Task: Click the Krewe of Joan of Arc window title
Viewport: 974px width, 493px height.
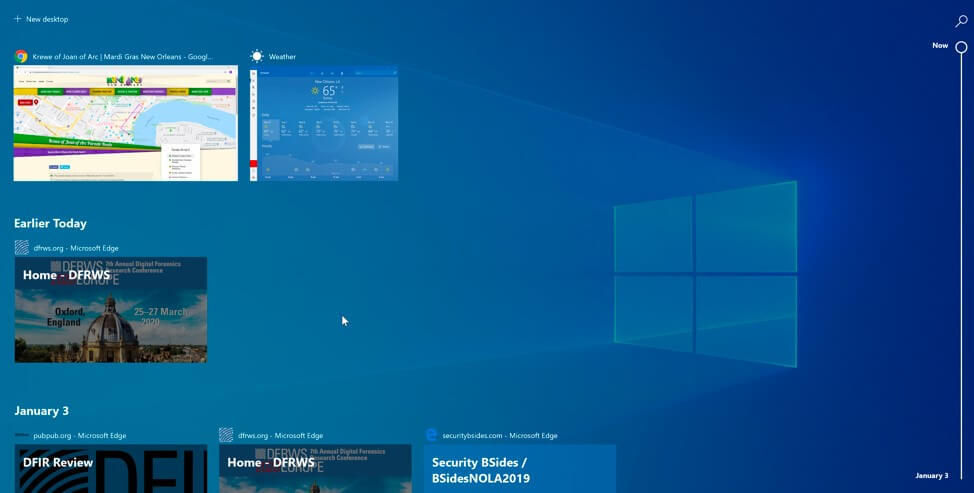Action: [x=122, y=57]
